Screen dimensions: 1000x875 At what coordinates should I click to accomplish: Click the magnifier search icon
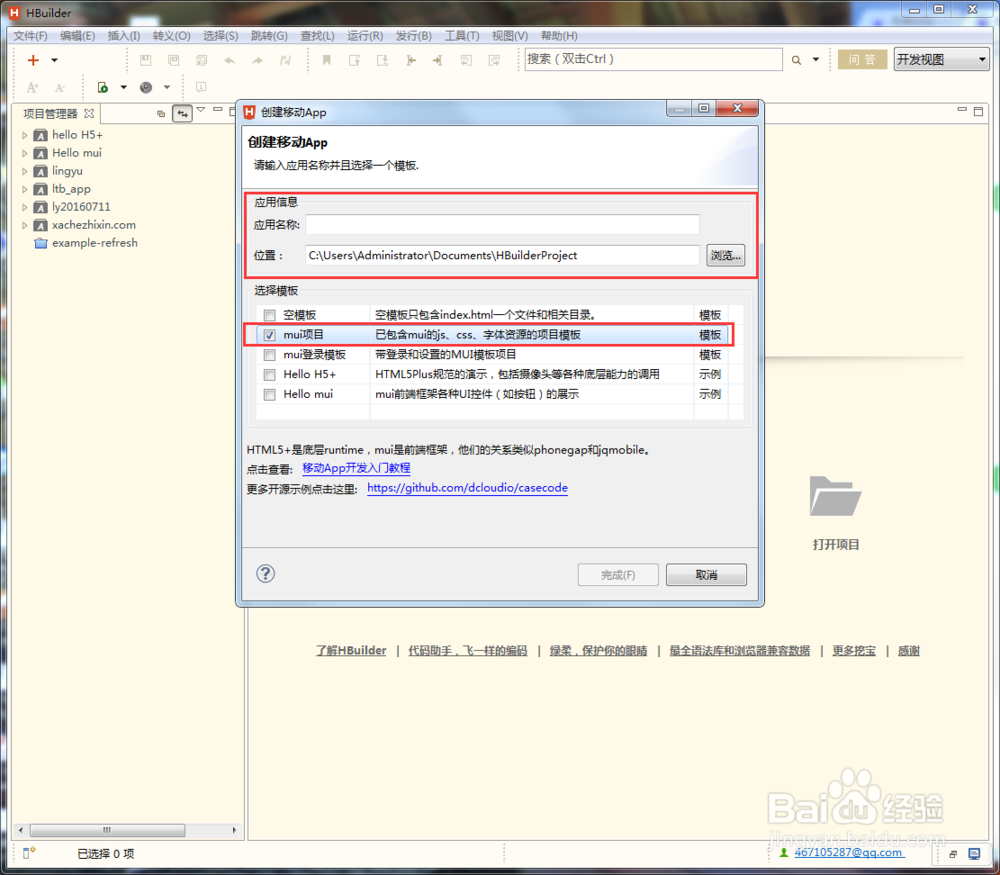796,60
